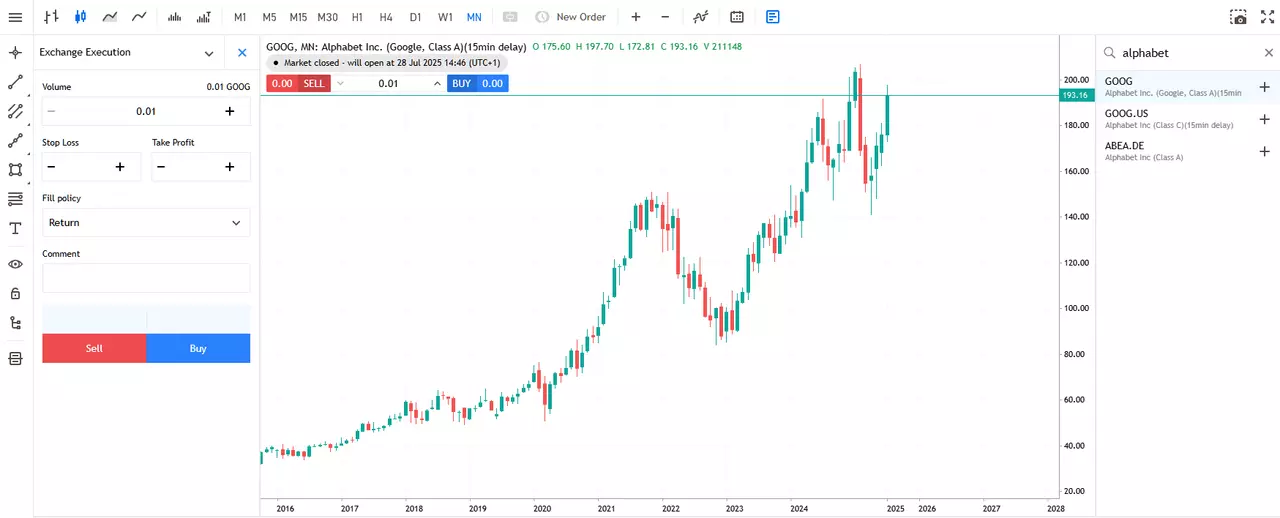Decrease the Take Profit value
Image resolution: width=1280 pixels, height=518 pixels.
click(x=162, y=167)
